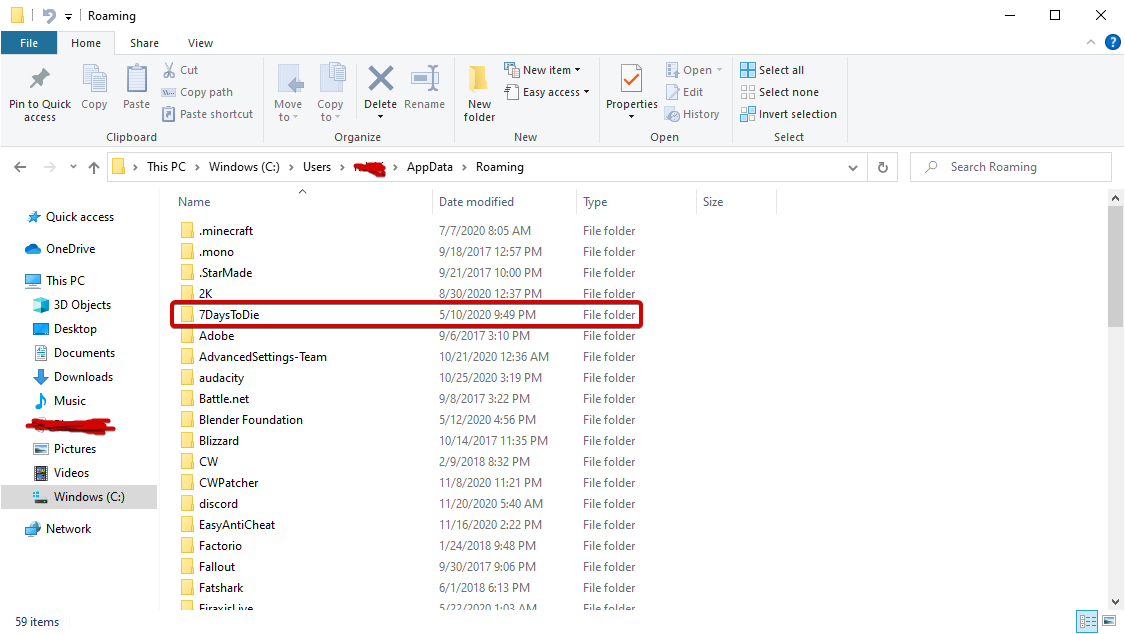Switch to details view toggle
Screen dimensions: 1125x634
1087,622
